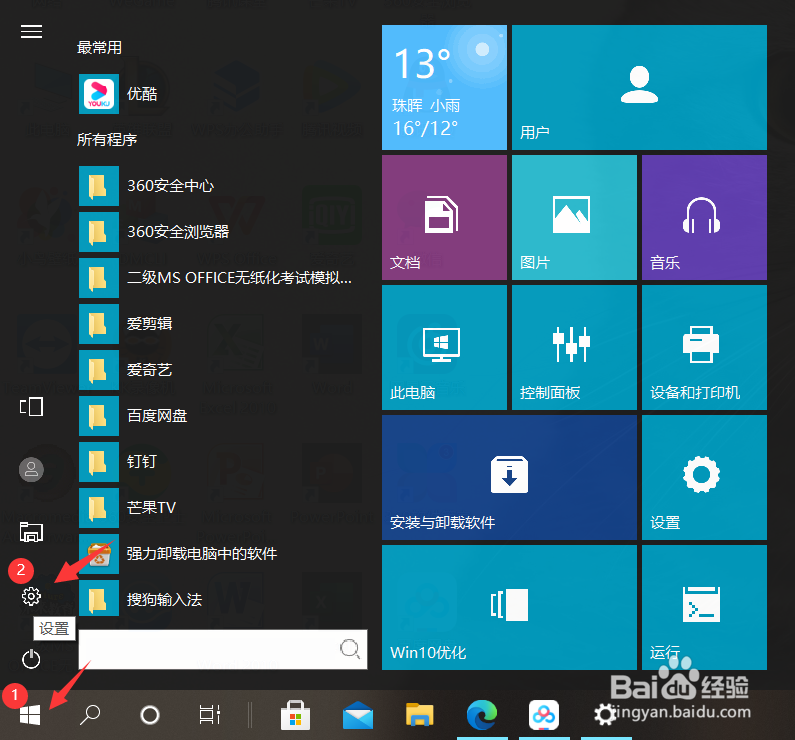Screen dimensions: 795x740
Task: Open the 图片 pictures tile
Action: 574,217
